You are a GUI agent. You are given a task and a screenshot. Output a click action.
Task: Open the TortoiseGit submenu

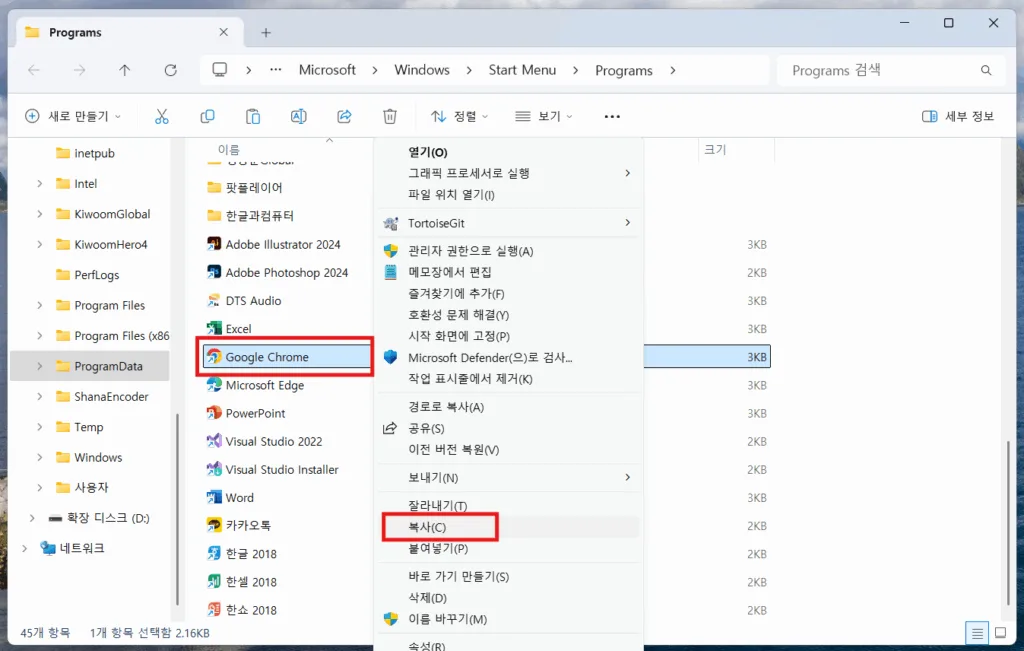coord(508,223)
